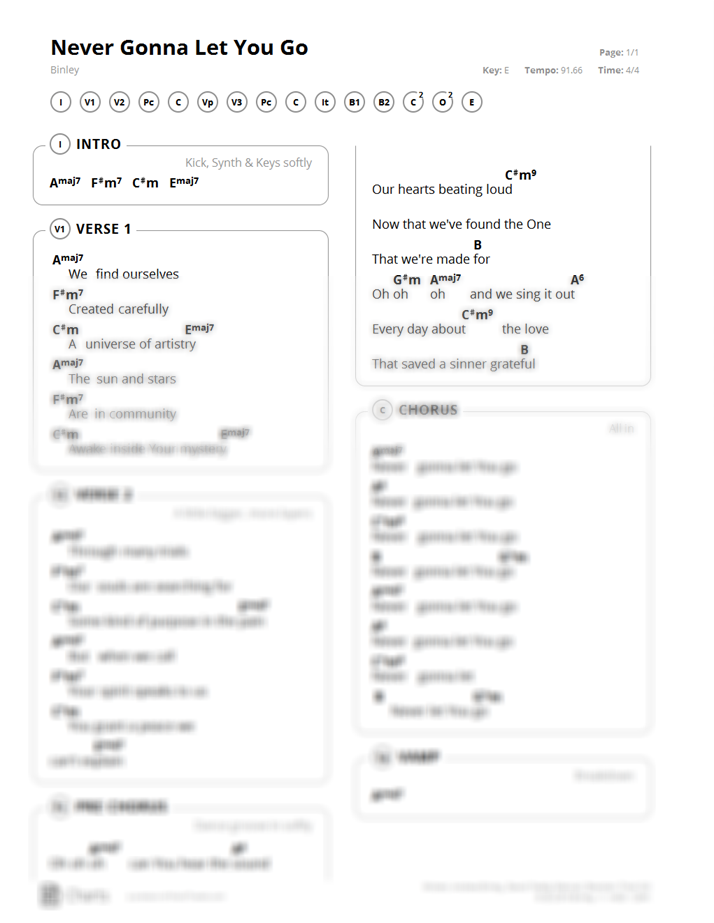Screen dimensions: 714x923
Task: Click the lyric and we sing it out
Action: (522, 294)
